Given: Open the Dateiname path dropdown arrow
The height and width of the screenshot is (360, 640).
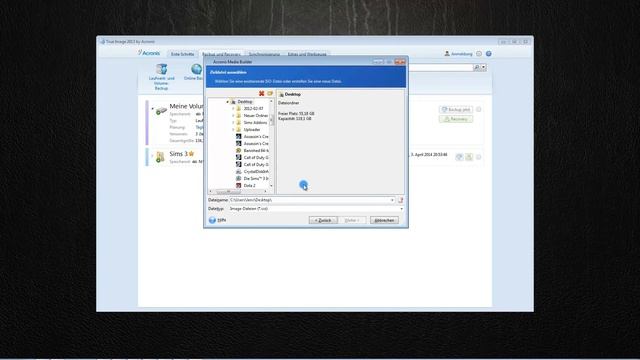Looking at the screenshot, I should coord(392,200).
